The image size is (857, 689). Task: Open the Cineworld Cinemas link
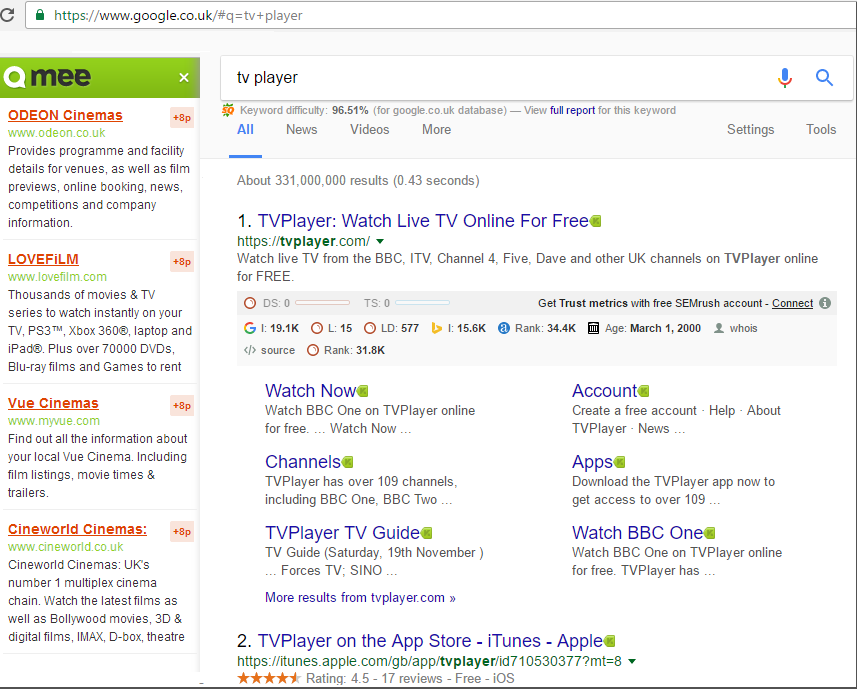click(77, 529)
